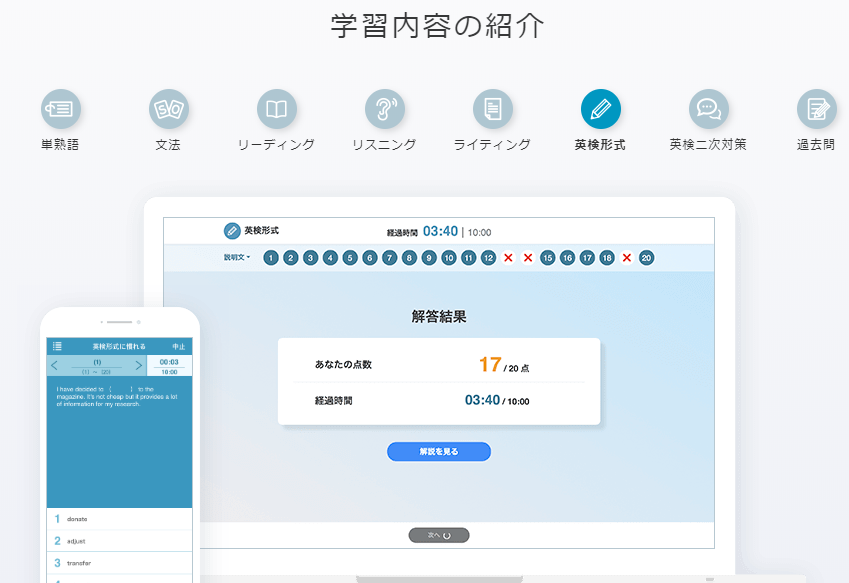Jump to question 1 circle

point(271,258)
